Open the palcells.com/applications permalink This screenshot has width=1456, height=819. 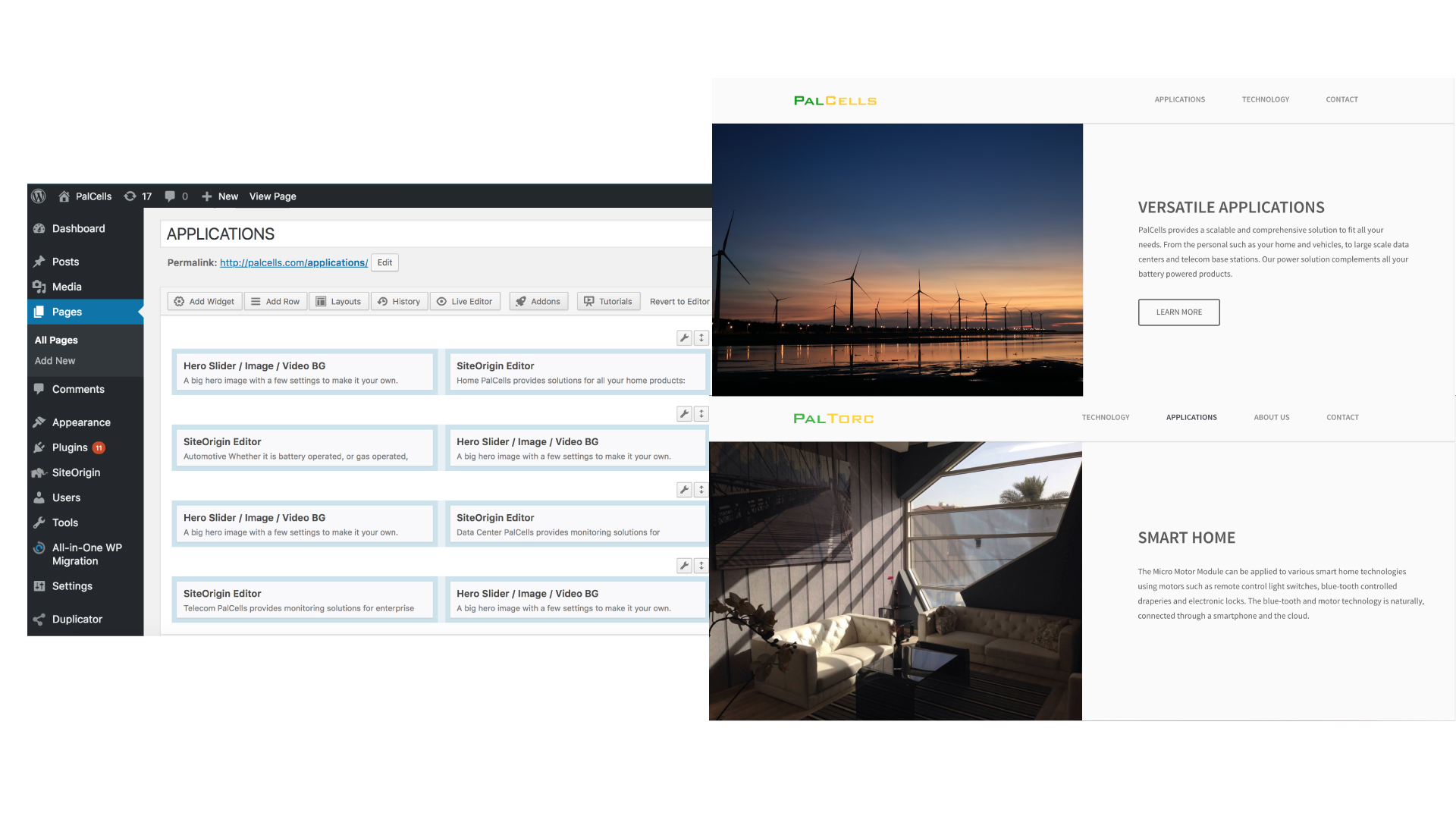[293, 262]
